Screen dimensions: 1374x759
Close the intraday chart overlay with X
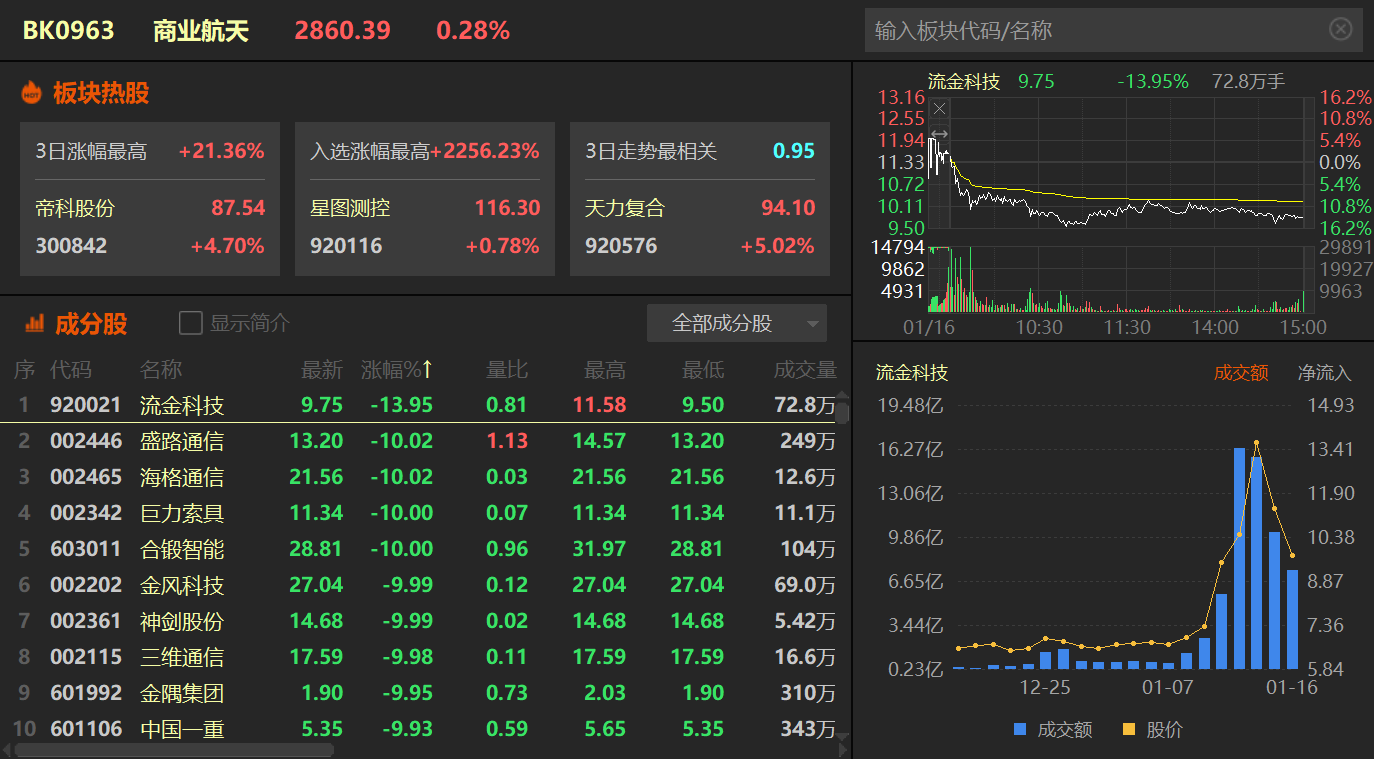(939, 108)
